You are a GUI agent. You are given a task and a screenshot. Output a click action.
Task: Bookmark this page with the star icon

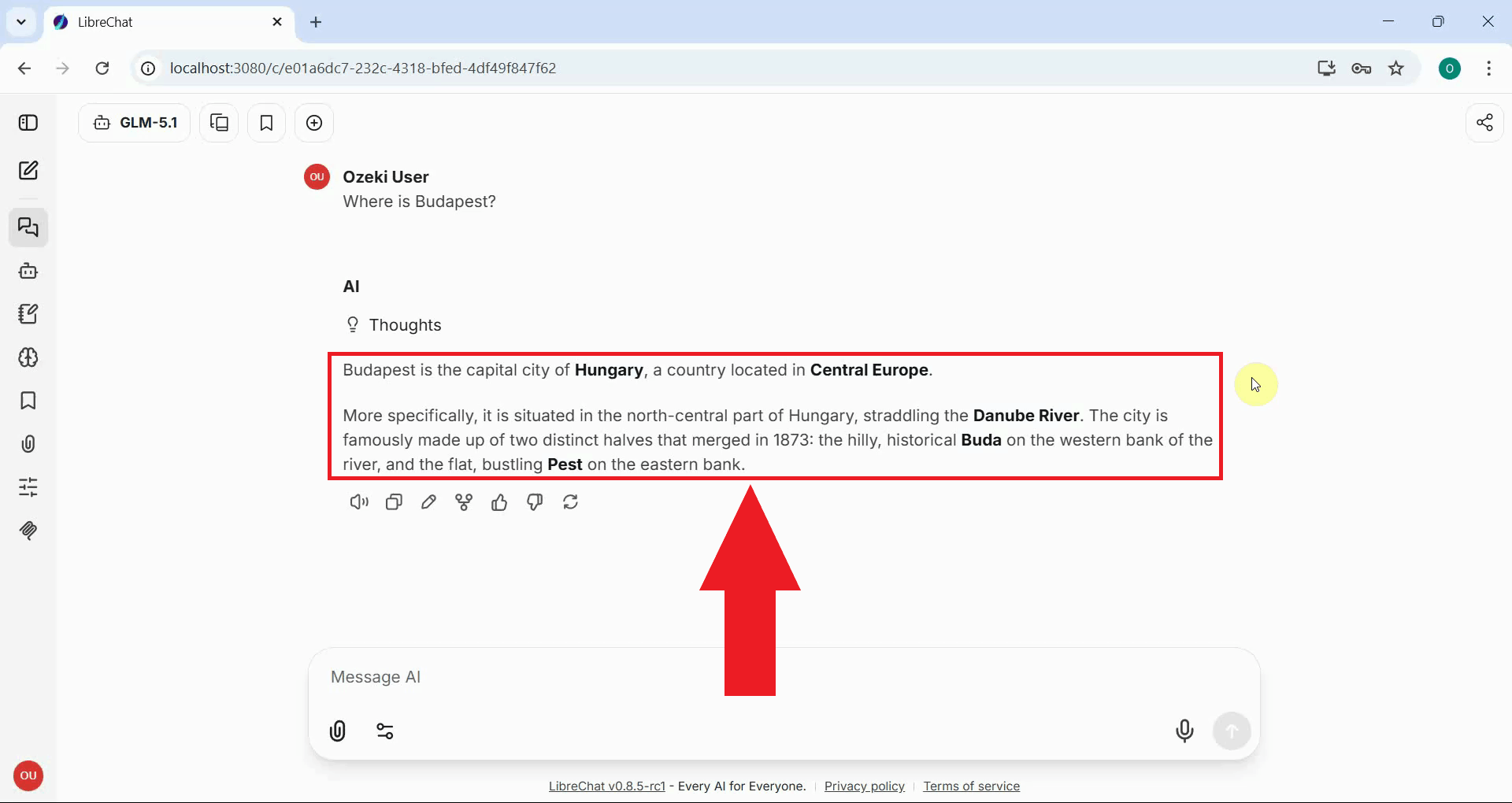click(1396, 68)
